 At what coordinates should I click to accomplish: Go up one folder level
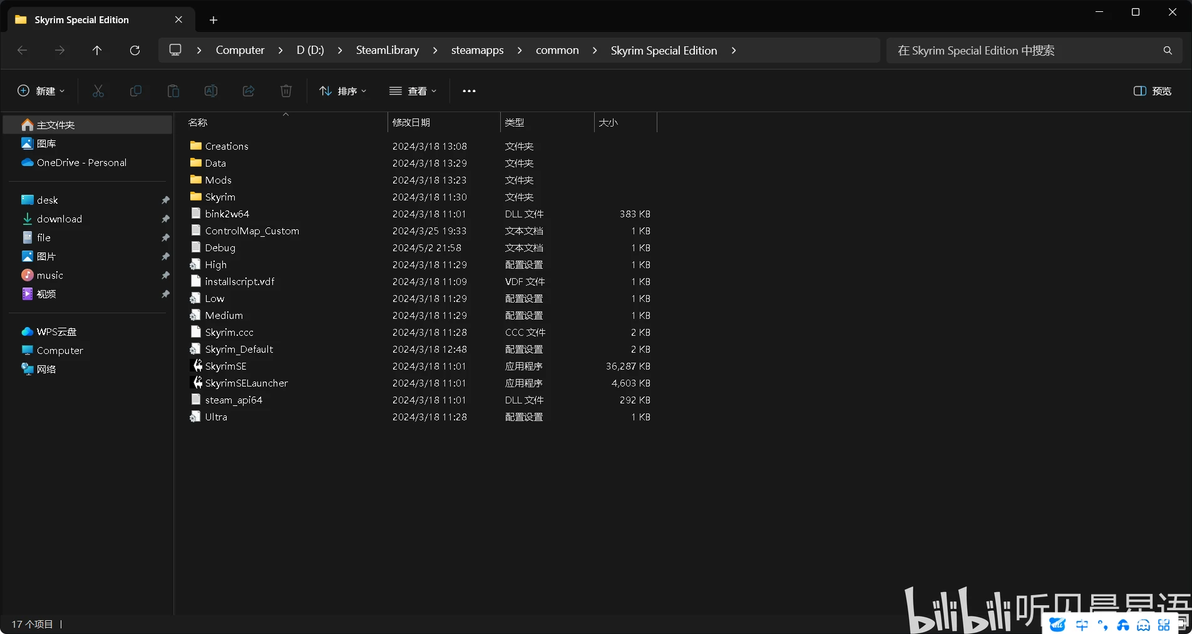click(97, 50)
